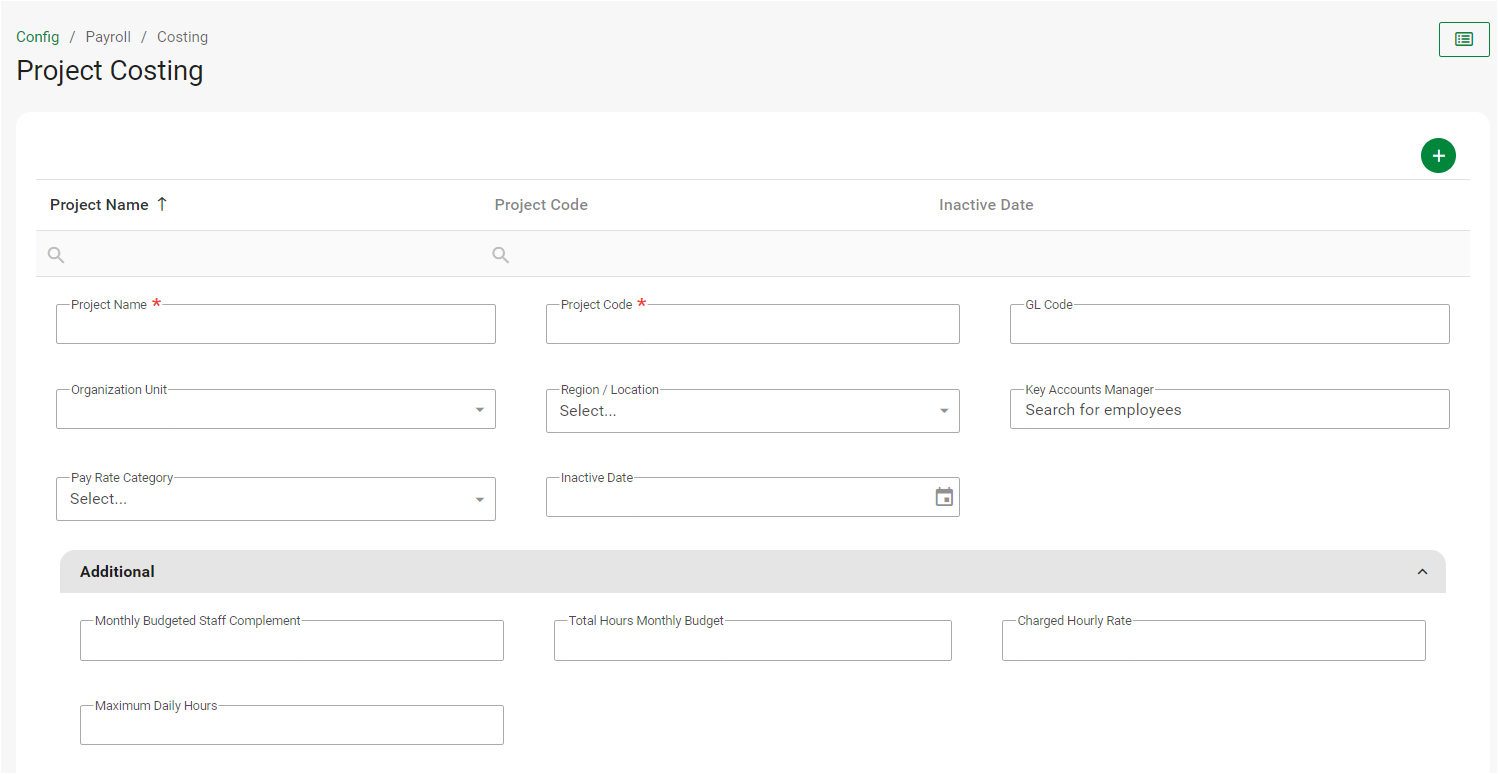Click the Key Accounts Manager search field

click(x=1229, y=410)
